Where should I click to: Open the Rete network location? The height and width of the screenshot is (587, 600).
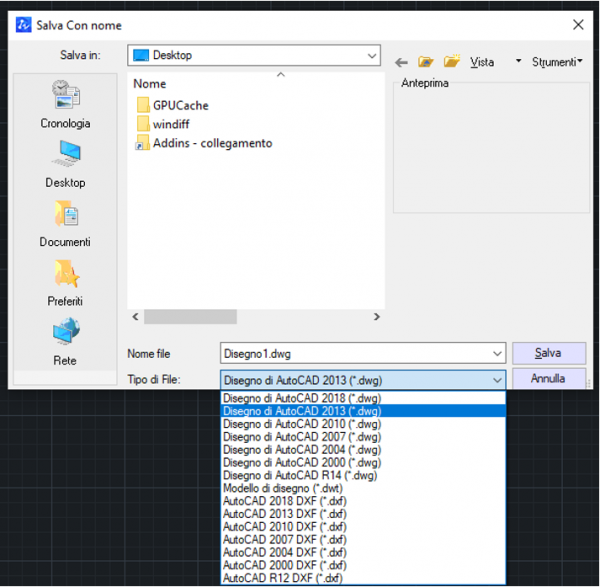[65, 342]
